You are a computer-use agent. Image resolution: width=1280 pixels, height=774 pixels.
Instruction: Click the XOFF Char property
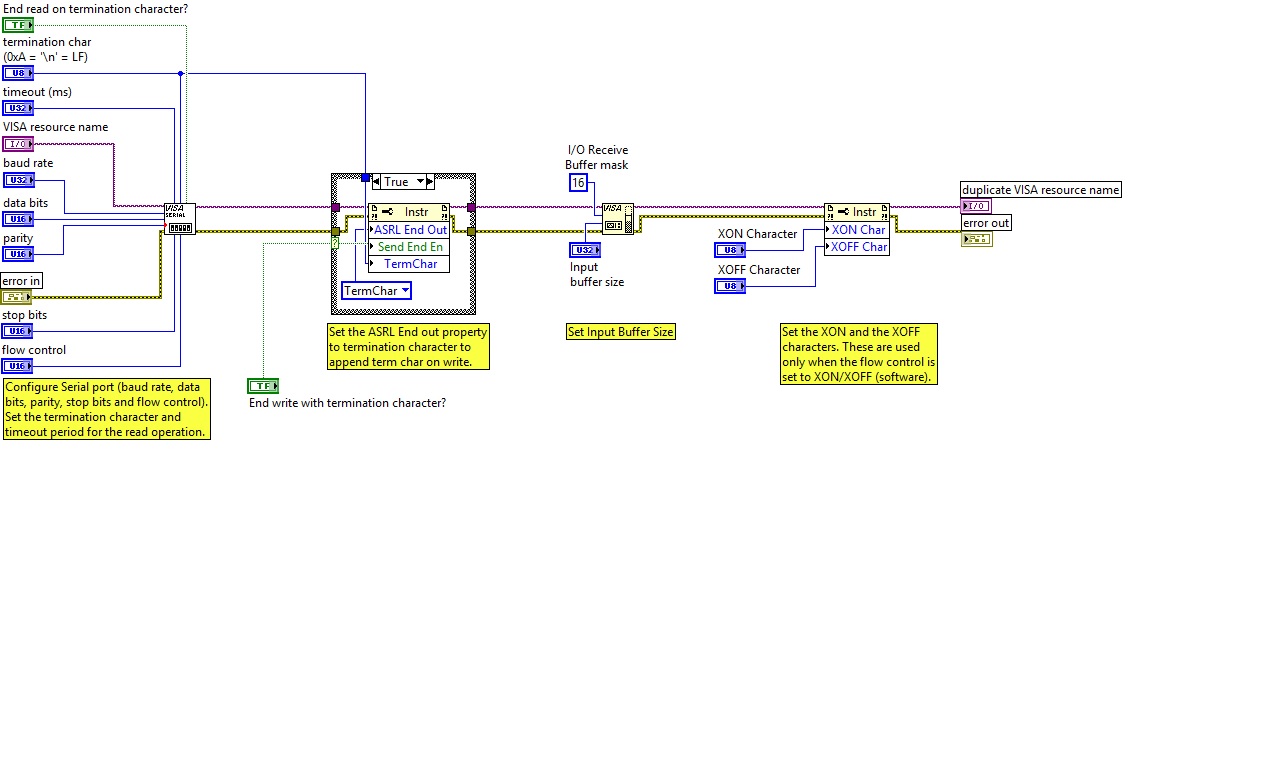click(857, 247)
